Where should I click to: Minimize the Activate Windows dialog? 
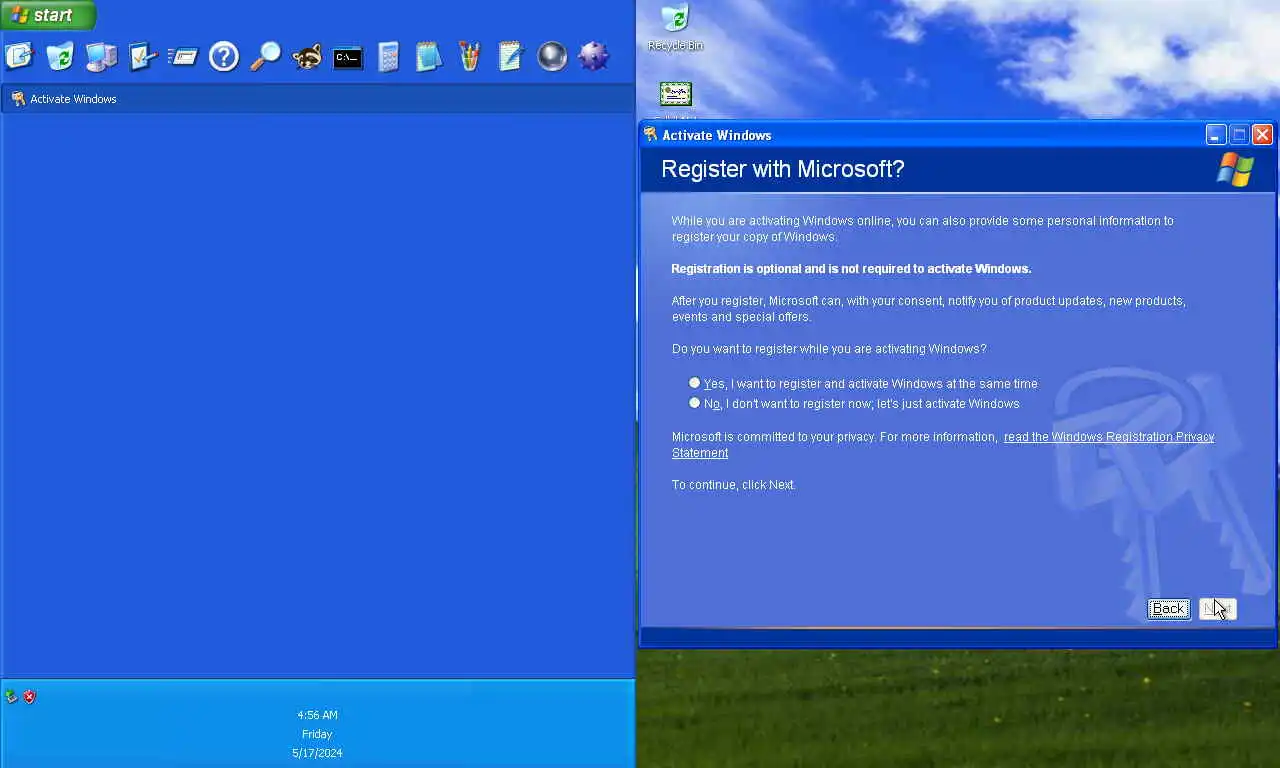1215,135
